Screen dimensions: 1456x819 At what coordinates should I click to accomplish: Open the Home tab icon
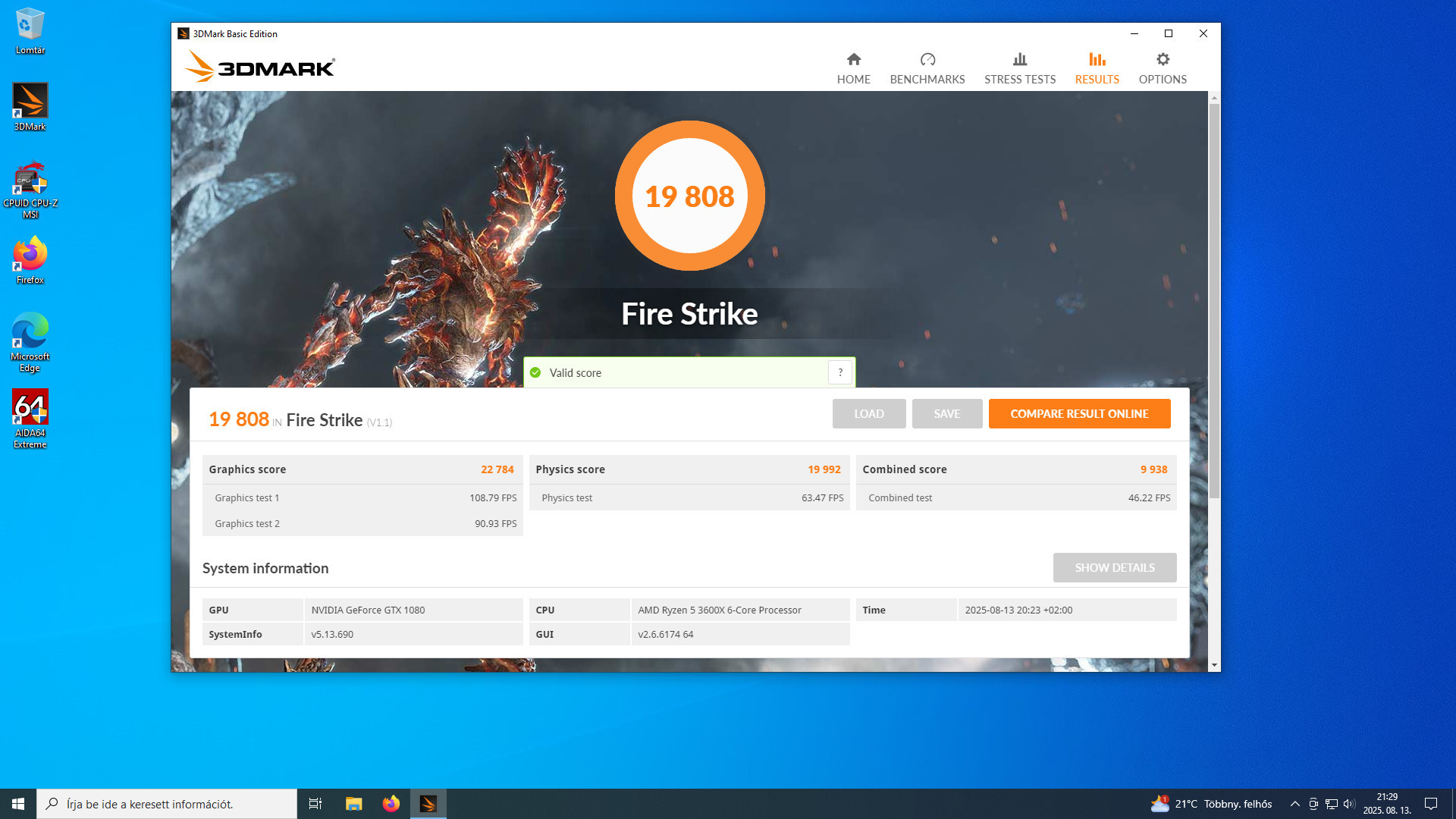tap(853, 60)
